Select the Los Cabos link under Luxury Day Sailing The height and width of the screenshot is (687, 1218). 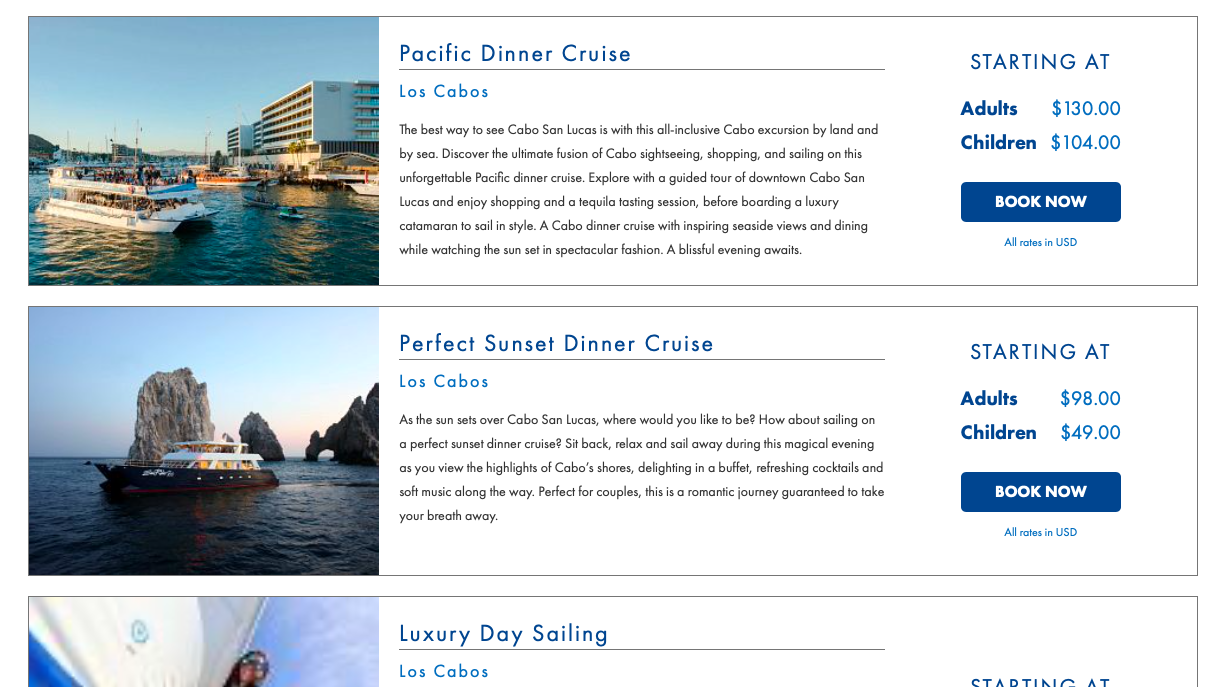(444, 671)
